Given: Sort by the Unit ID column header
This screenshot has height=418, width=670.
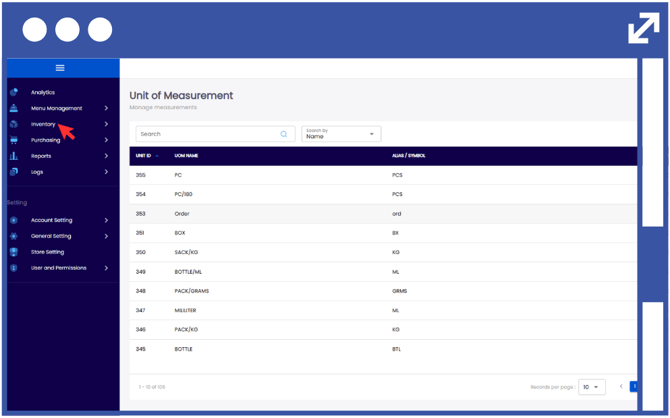Looking at the screenshot, I should click(x=144, y=156).
